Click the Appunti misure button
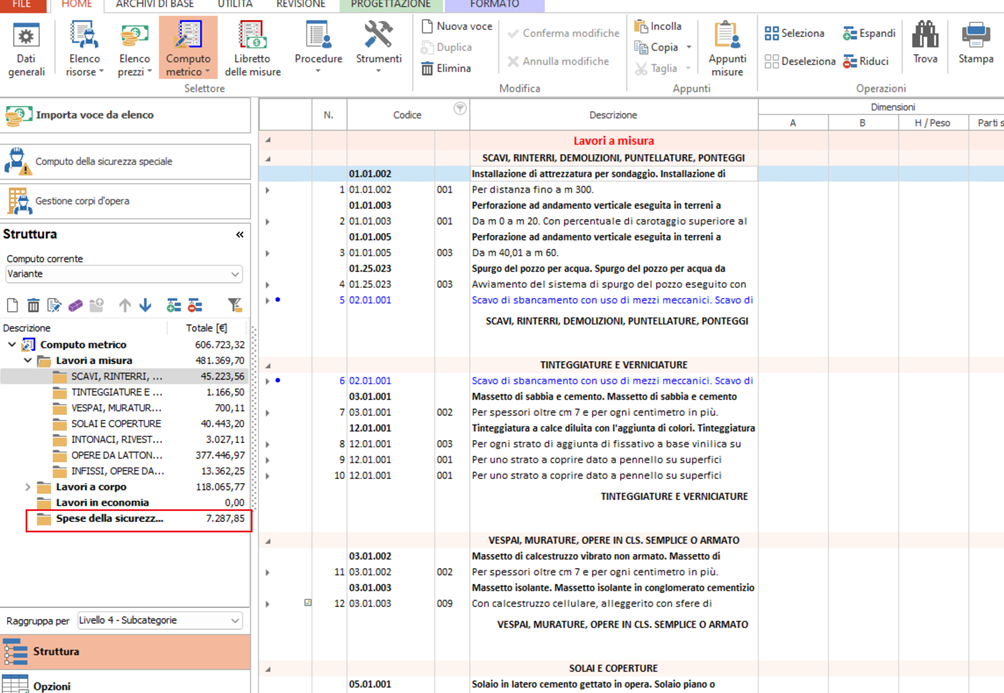The width and height of the screenshot is (1004, 693). pos(727,50)
